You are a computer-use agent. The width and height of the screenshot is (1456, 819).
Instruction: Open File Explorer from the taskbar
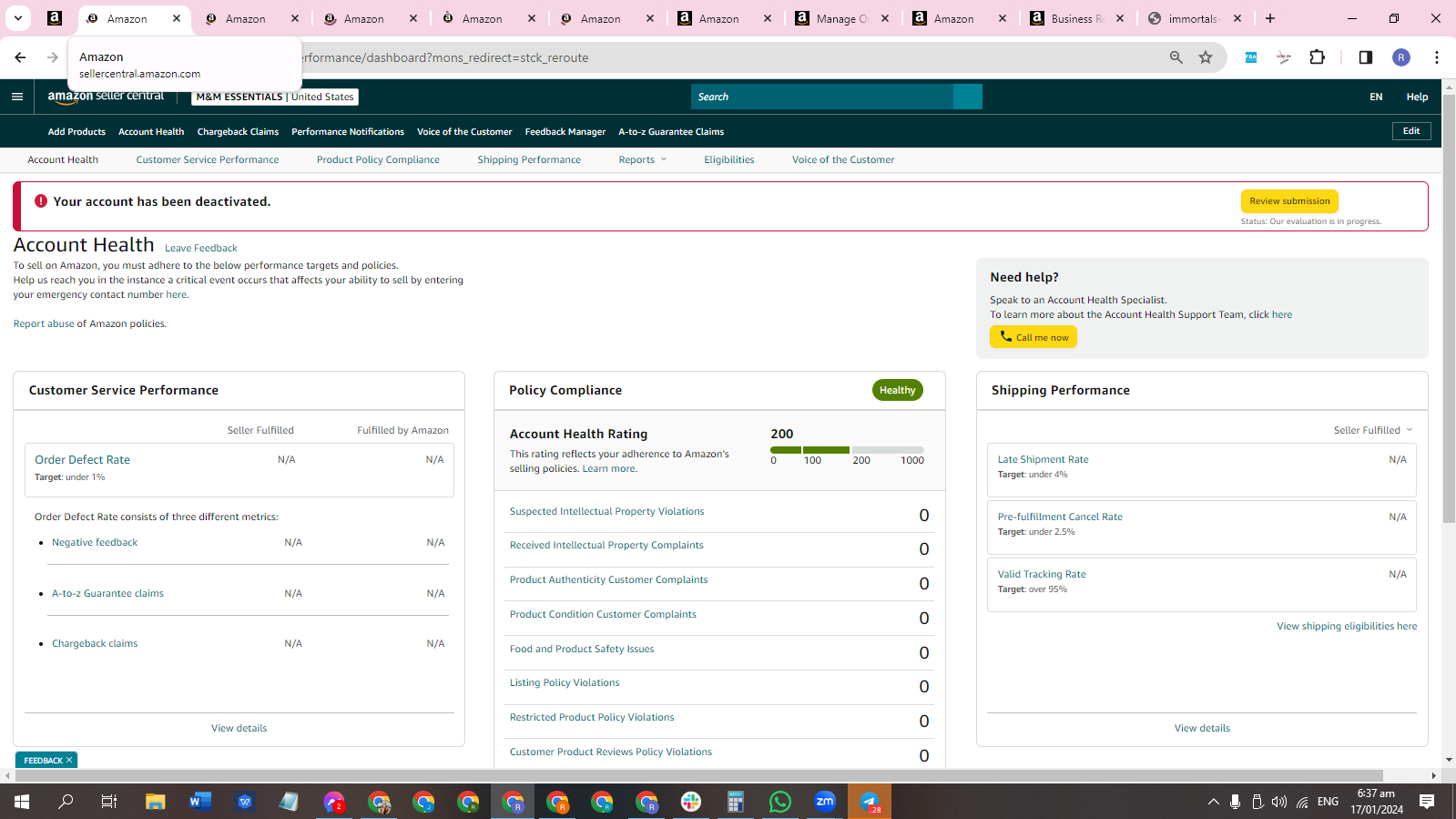pyautogui.click(x=156, y=802)
